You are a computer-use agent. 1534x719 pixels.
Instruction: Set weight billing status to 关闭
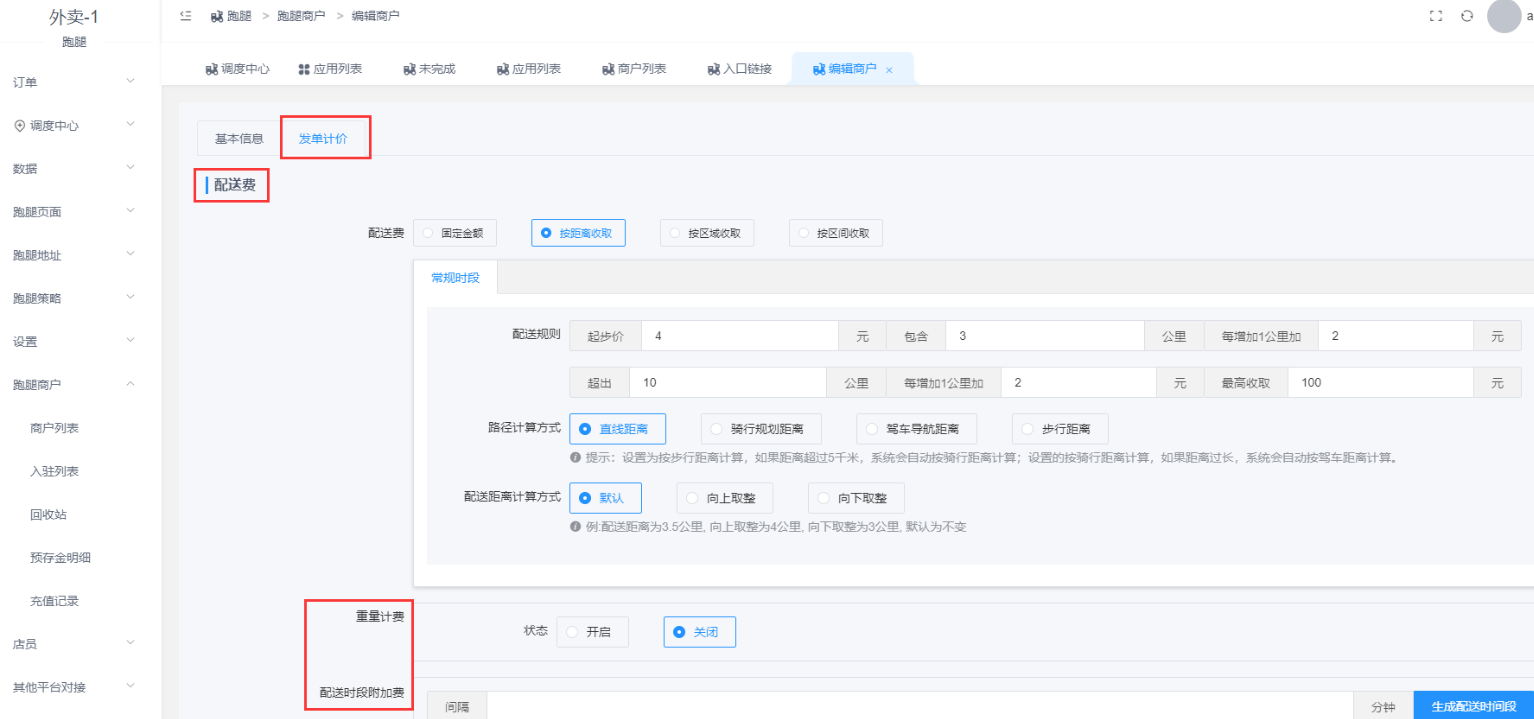[x=700, y=632]
